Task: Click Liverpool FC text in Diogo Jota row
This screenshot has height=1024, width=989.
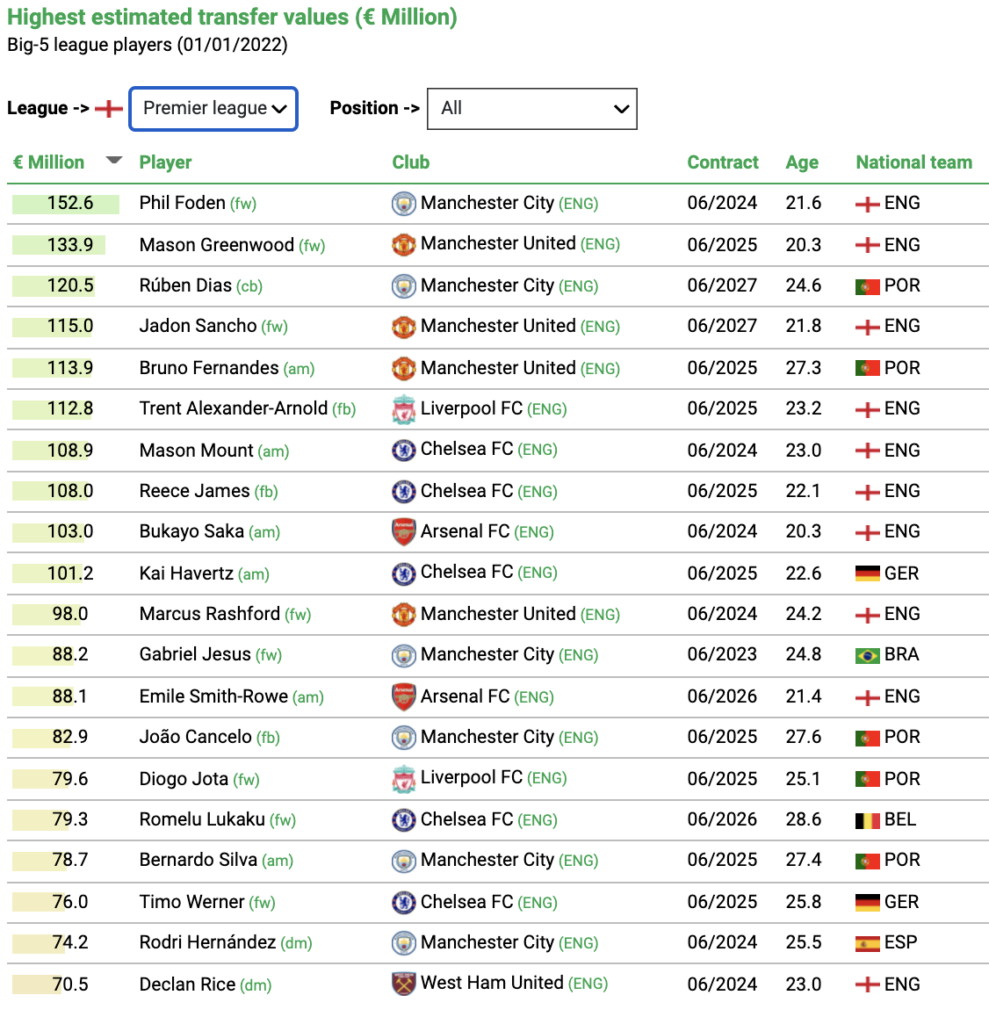Action: [472, 777]
